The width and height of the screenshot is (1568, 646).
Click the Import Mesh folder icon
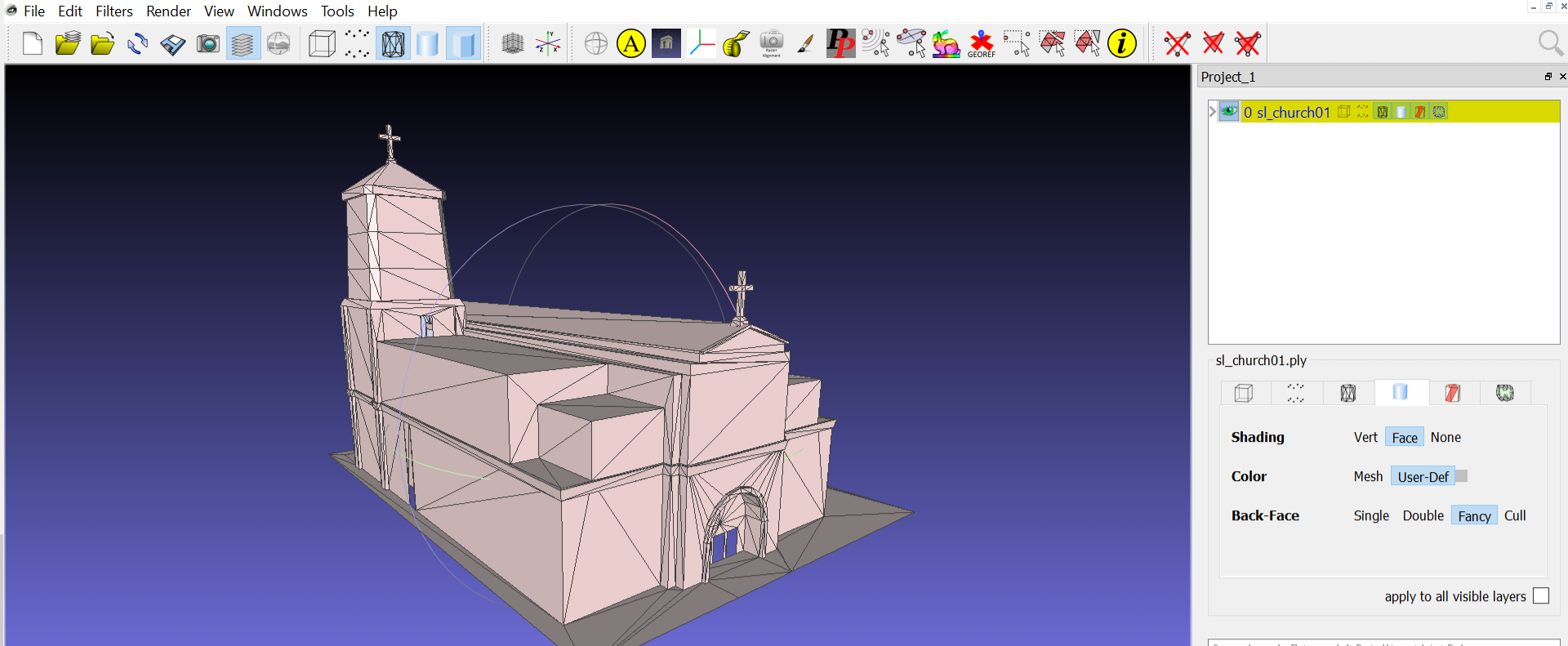click(x=102, y=44)
